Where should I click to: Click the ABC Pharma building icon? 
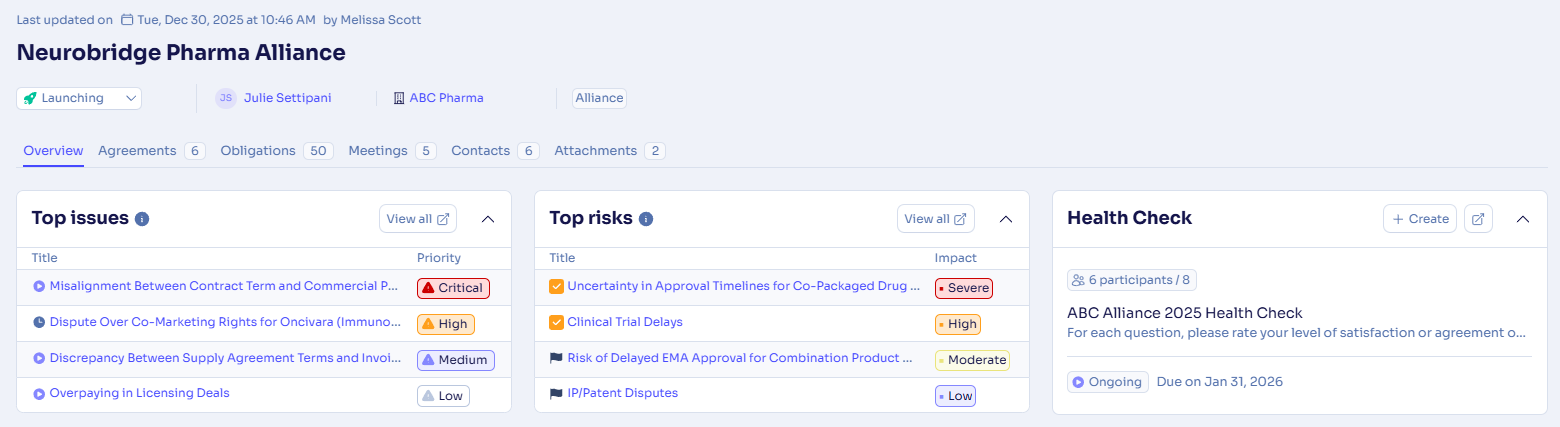399,98
